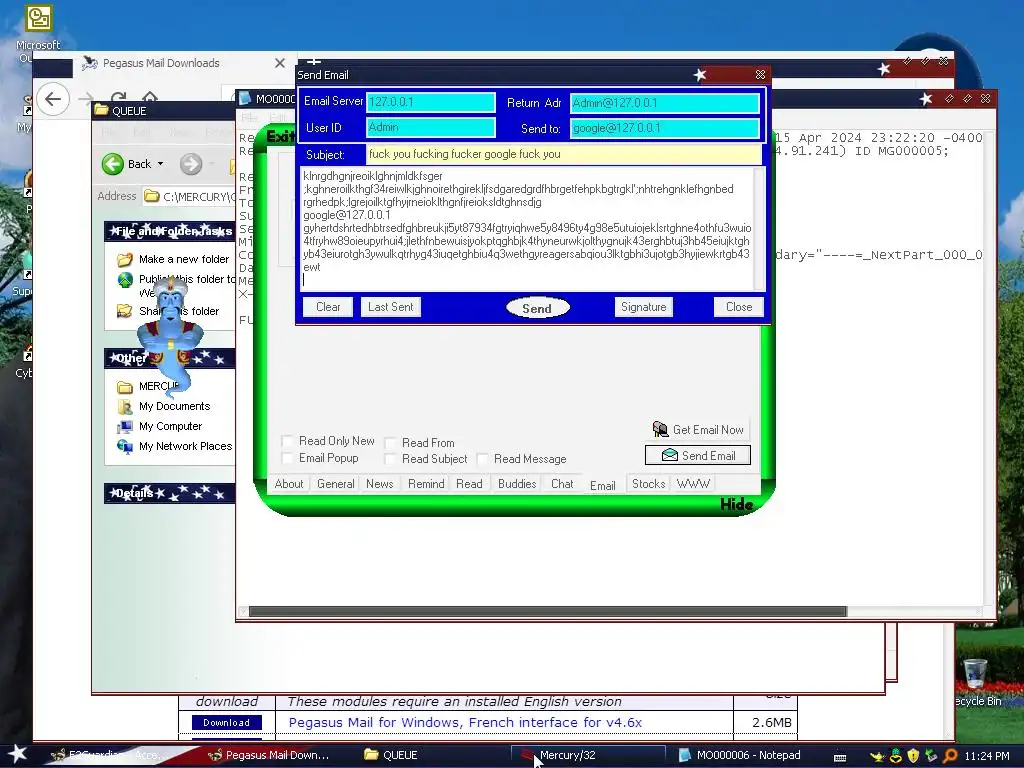Enable the Read Only New checkbox

[x=287, y=441]
